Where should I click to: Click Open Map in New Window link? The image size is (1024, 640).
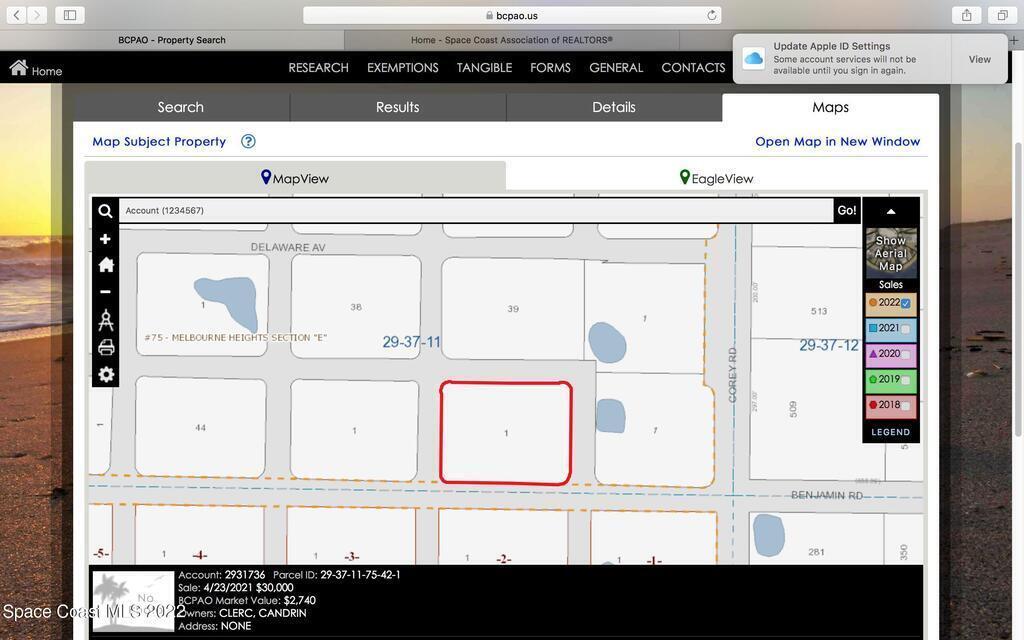click(x=837, y=142)
